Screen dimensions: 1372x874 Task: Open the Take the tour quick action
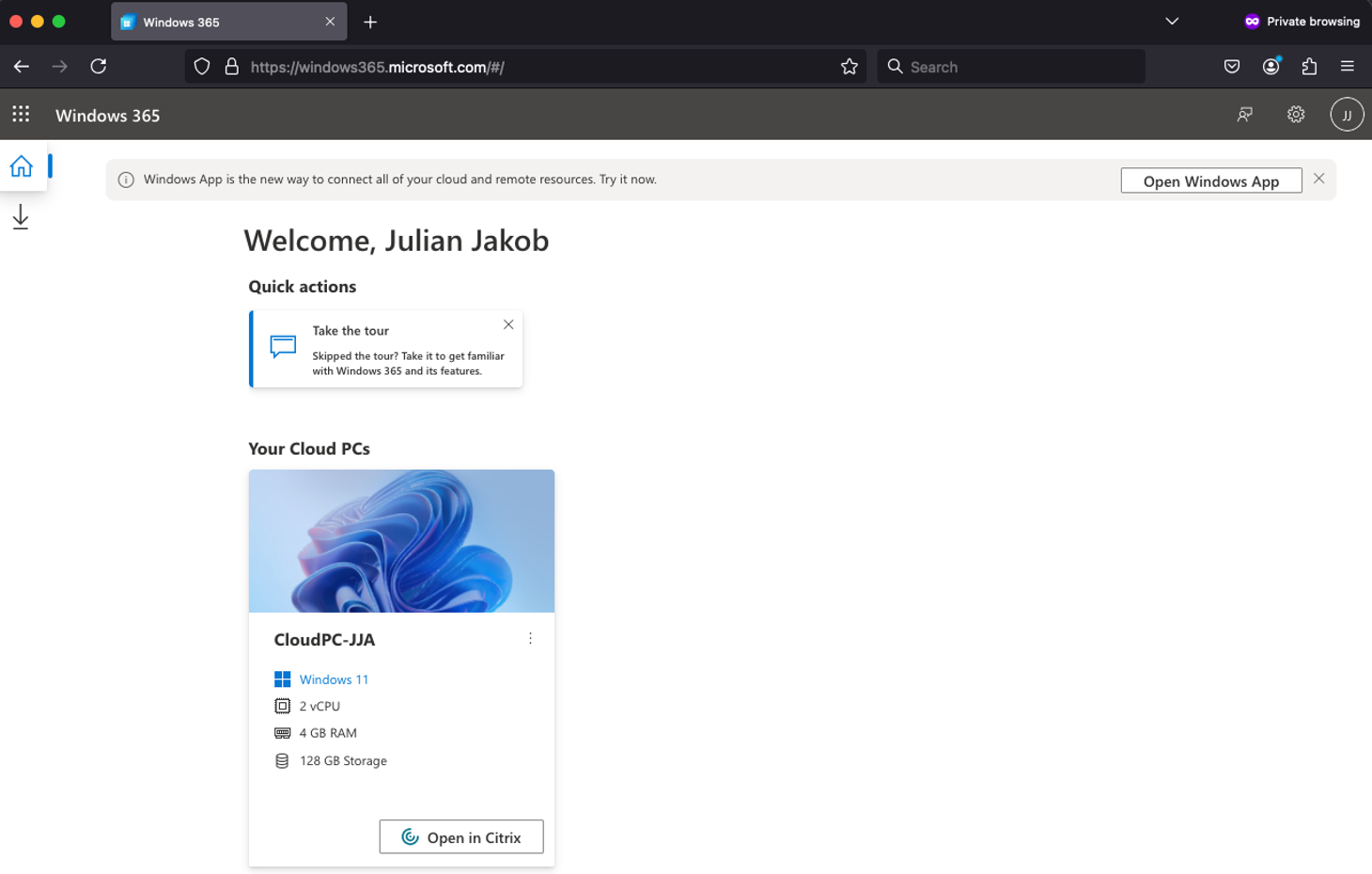click(385, 349)
